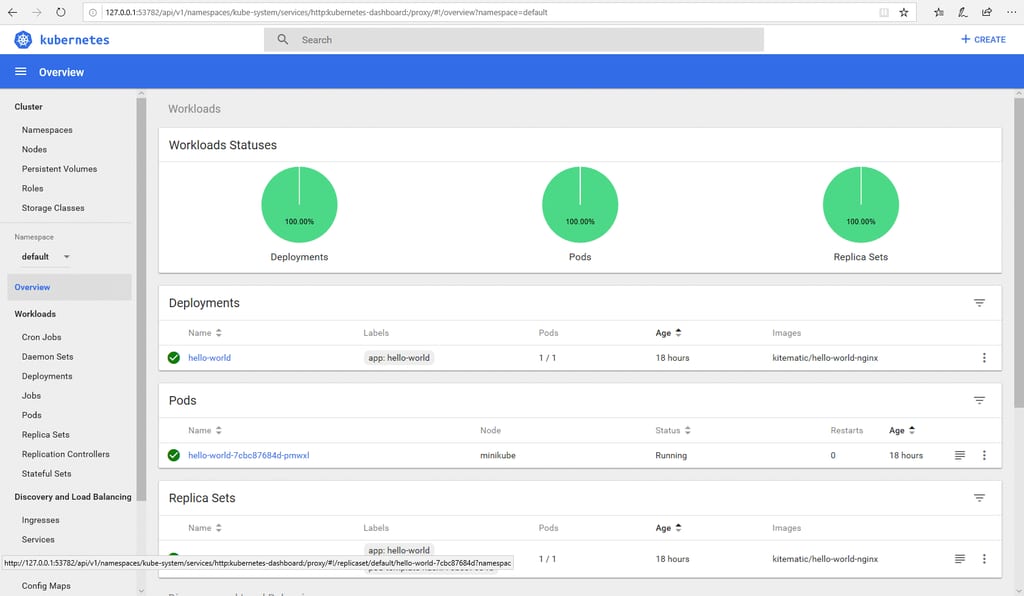Click the CREATE button
Image resolution: width=1024 pixels, height=596 pixels.
click(x=983, y=40)
